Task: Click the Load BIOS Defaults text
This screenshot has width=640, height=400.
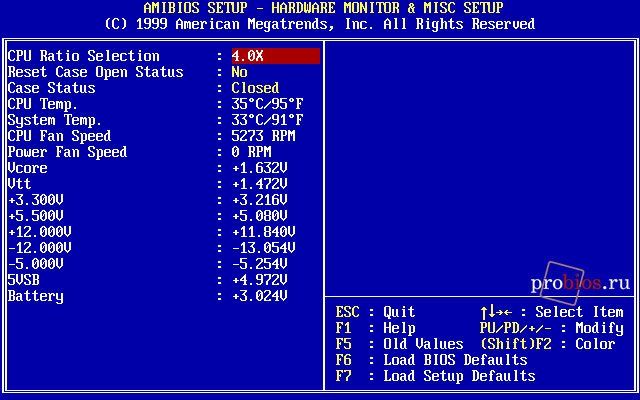Action: point(455,360)
